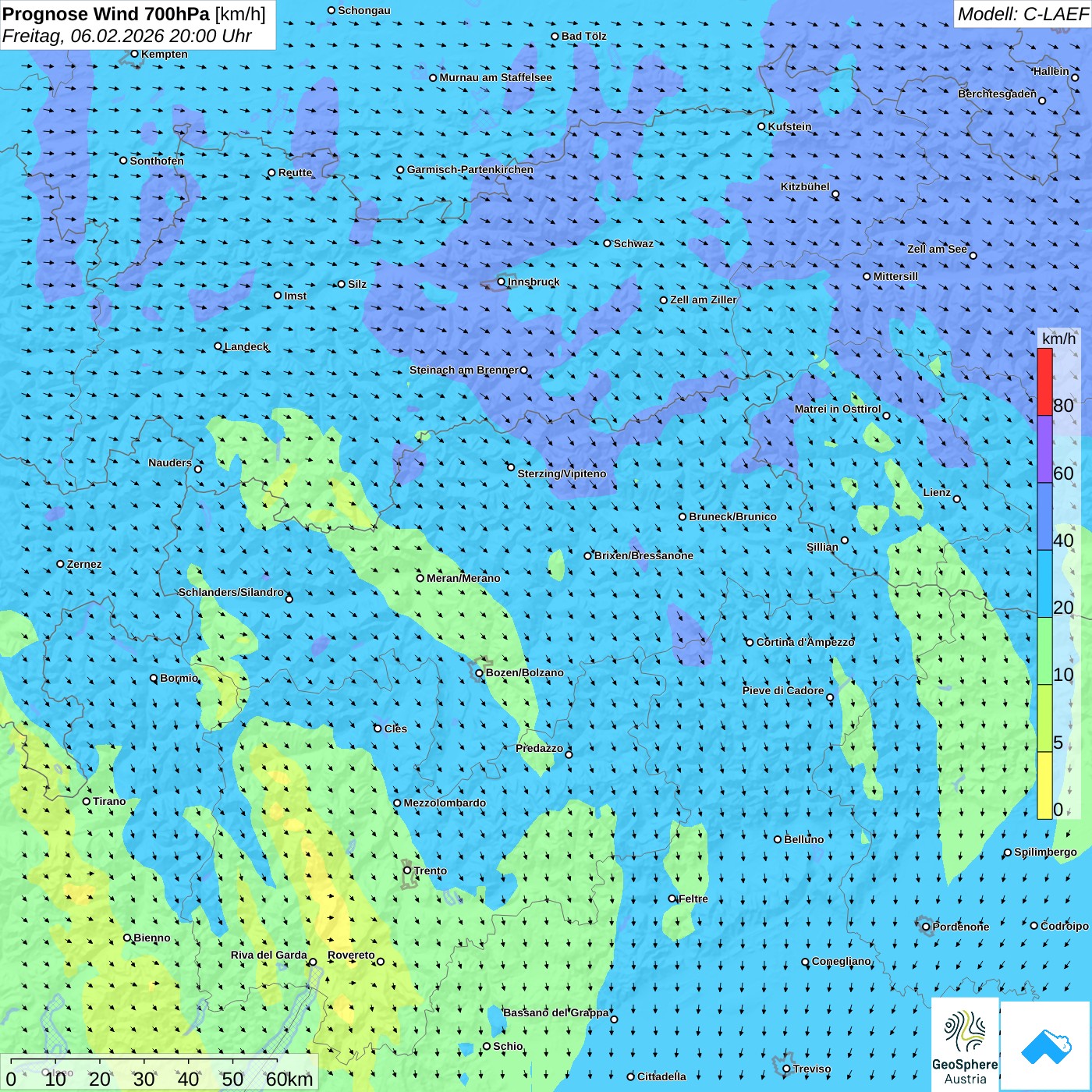The width and height of the screenshot is (1092, 1092).
Task: Click the 'Pieve di Cadore' label
Action: coord(783,690)
